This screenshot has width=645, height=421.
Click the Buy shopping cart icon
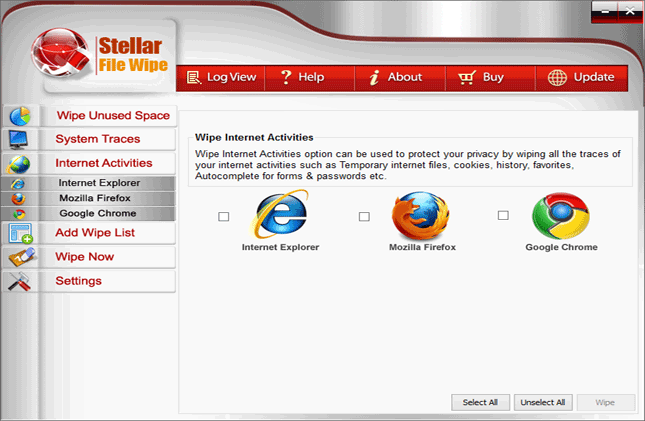467,77
